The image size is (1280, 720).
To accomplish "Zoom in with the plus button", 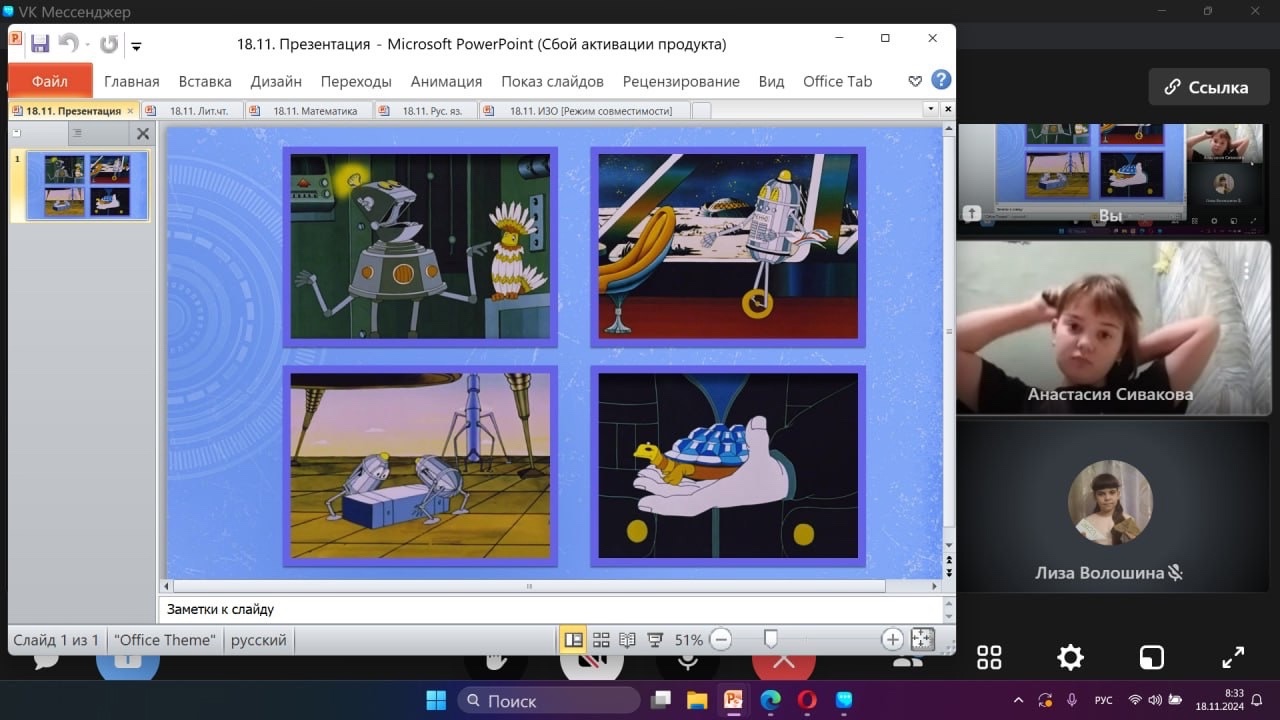I will click(892, 639).
